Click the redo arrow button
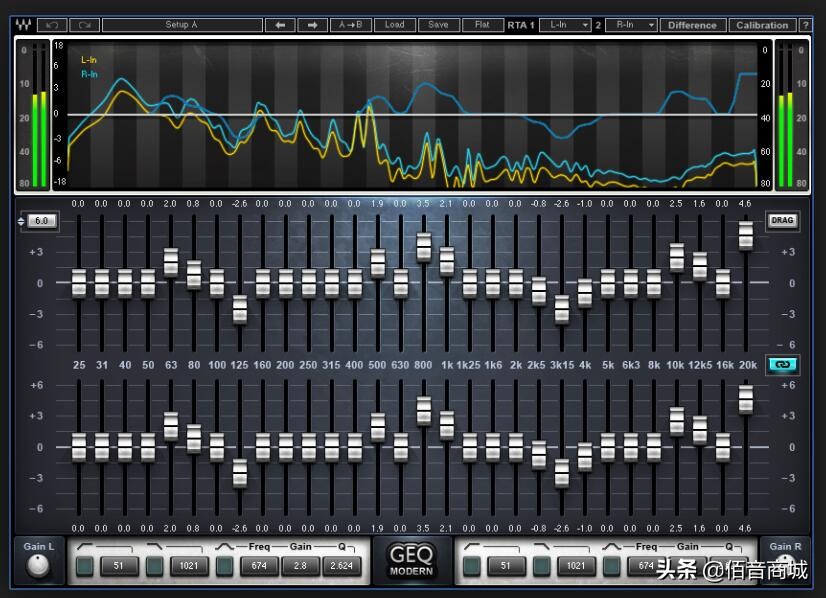 point(84,25)
